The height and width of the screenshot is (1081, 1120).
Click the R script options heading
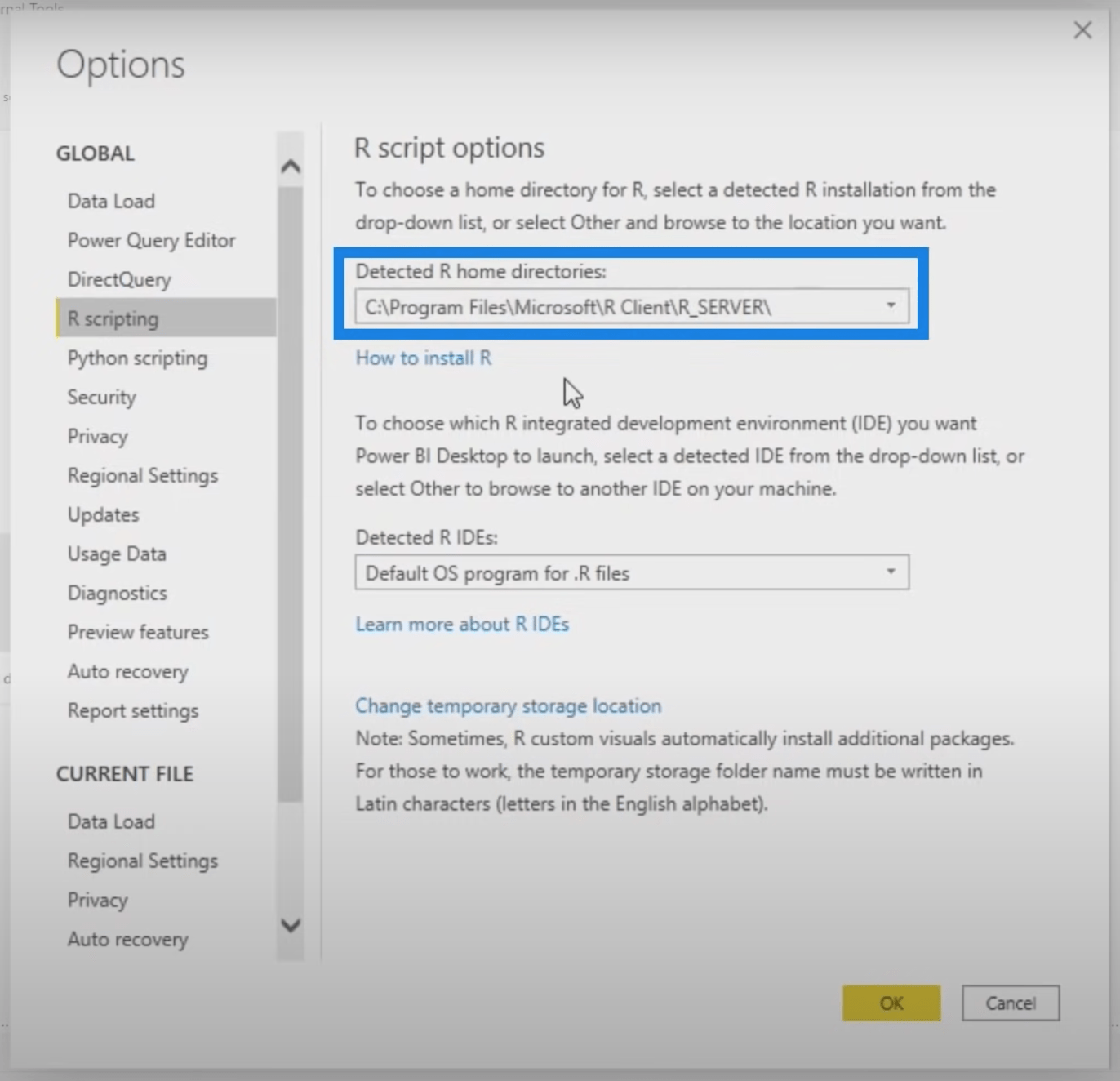[449, 148]
